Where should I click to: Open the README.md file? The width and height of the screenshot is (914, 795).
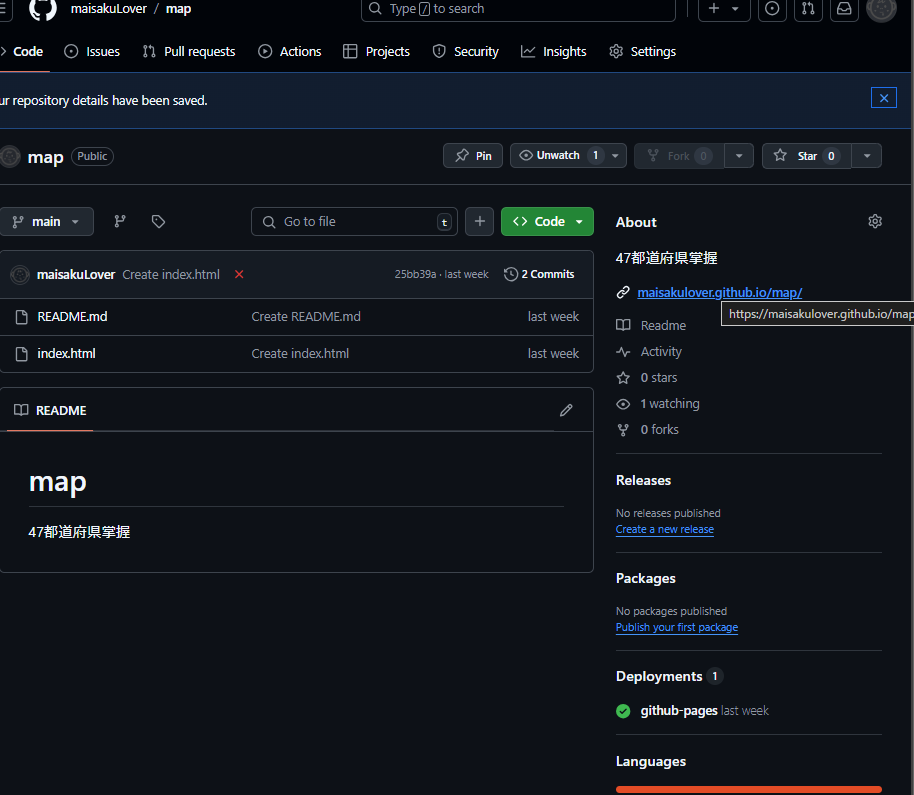point(72,316)
